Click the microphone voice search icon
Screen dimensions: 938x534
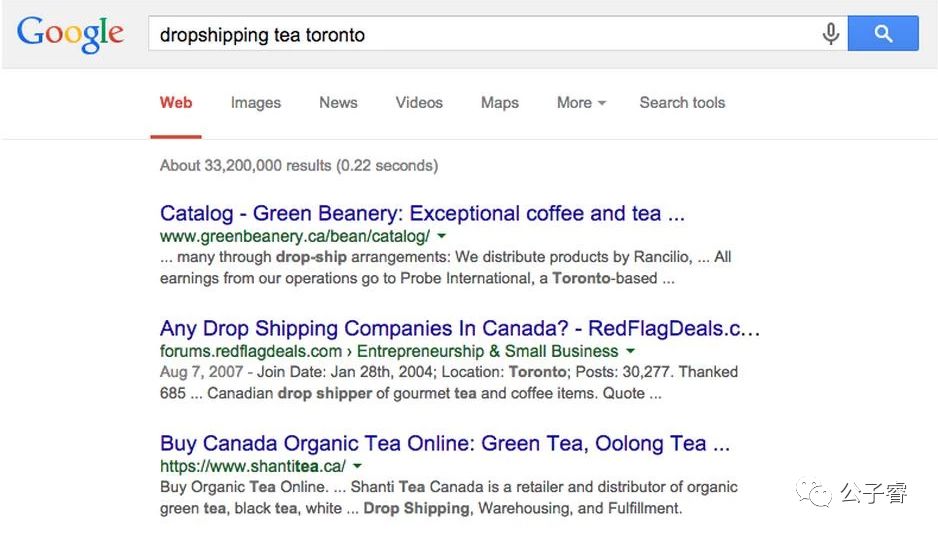coord(830,34)
